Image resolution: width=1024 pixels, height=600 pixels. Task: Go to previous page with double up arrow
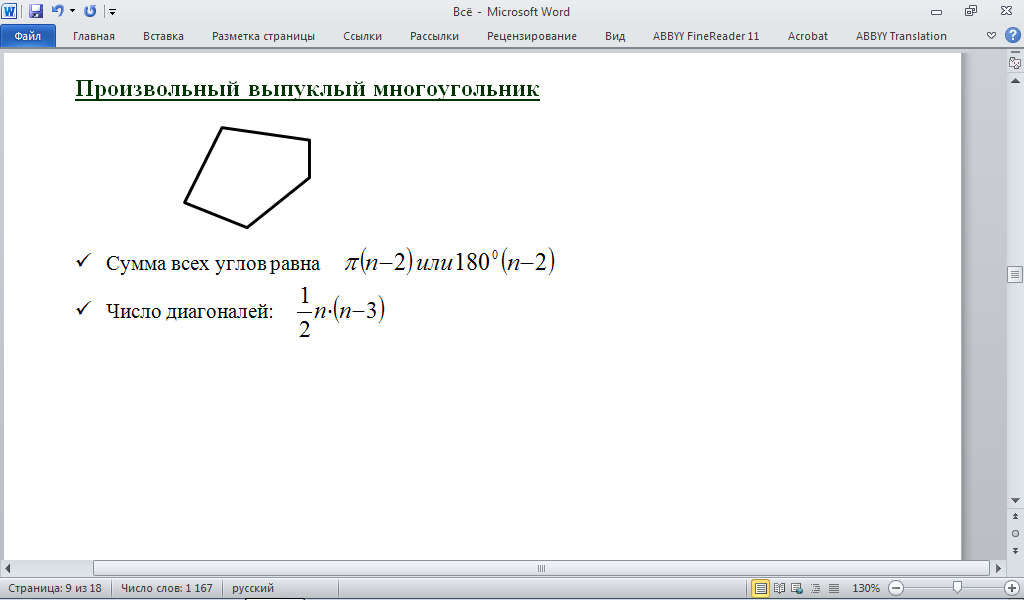(1015, 516)
